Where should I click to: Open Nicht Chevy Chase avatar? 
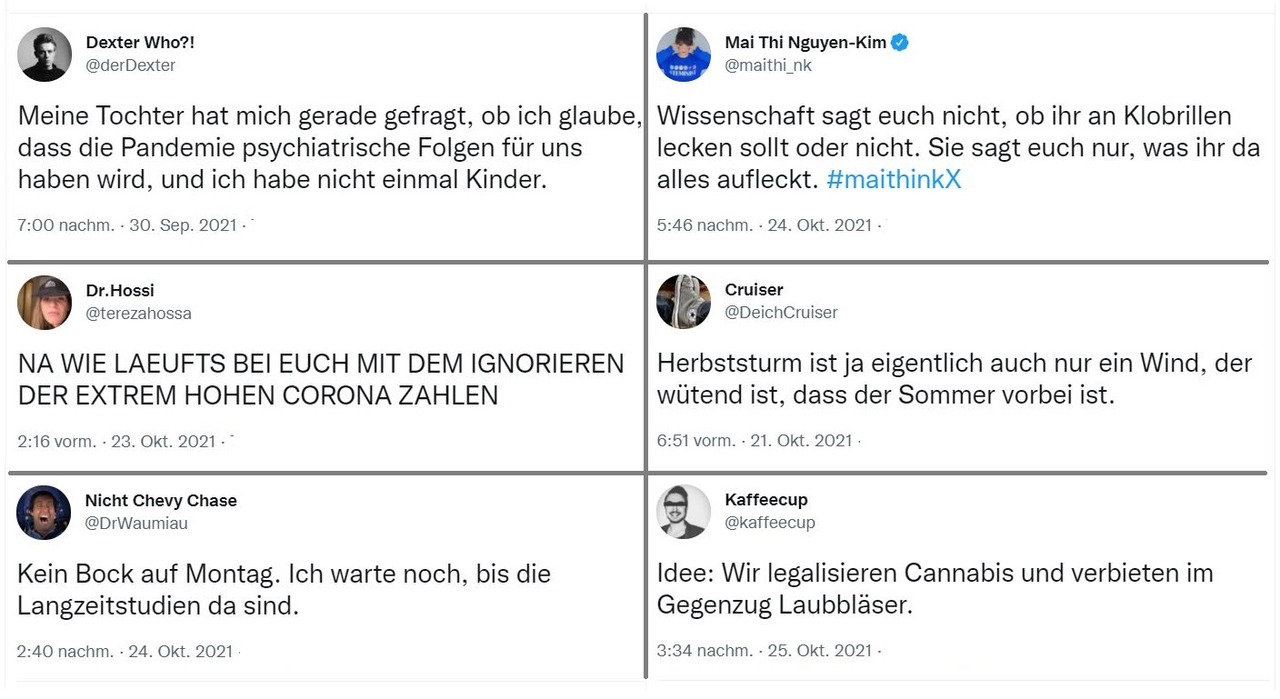44,512
